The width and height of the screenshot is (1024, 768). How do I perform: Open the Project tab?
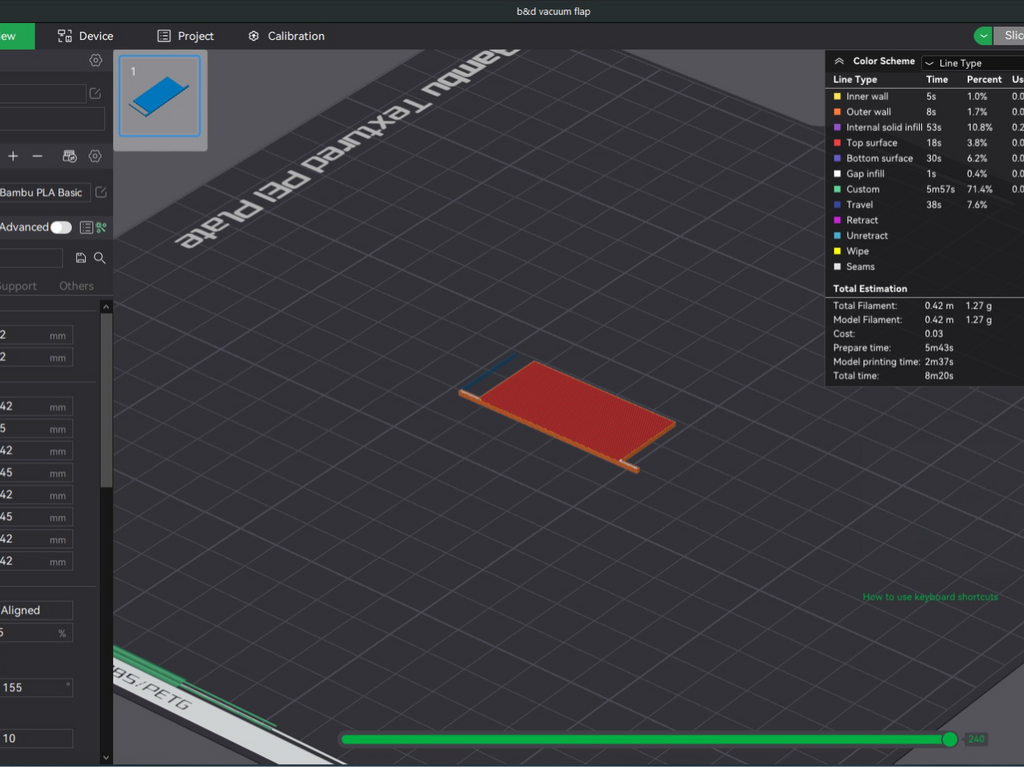185,36
